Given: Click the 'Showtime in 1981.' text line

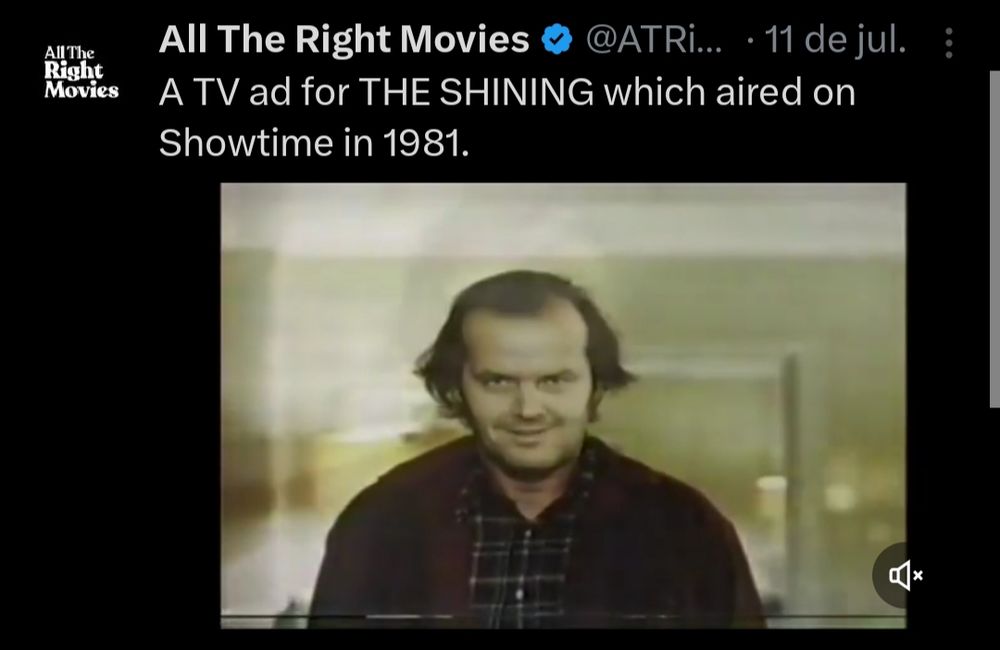Looking at the screenshot, I should coord(314,142).
